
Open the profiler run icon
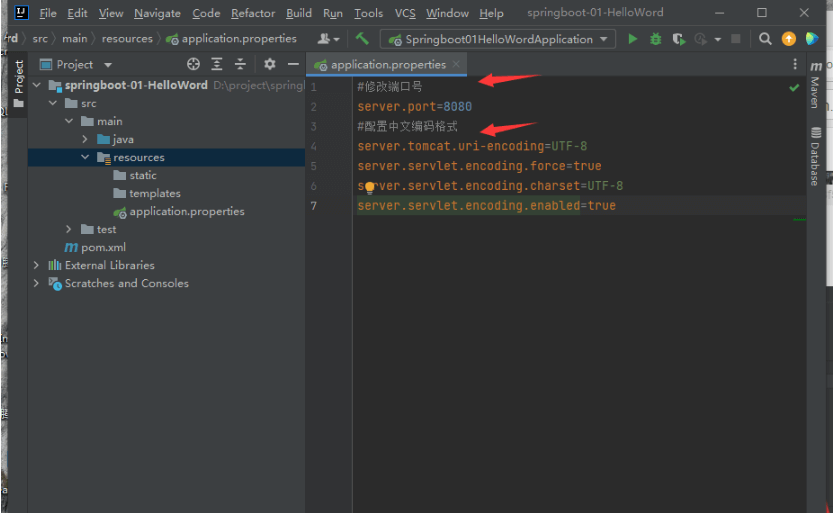(701, 39)
